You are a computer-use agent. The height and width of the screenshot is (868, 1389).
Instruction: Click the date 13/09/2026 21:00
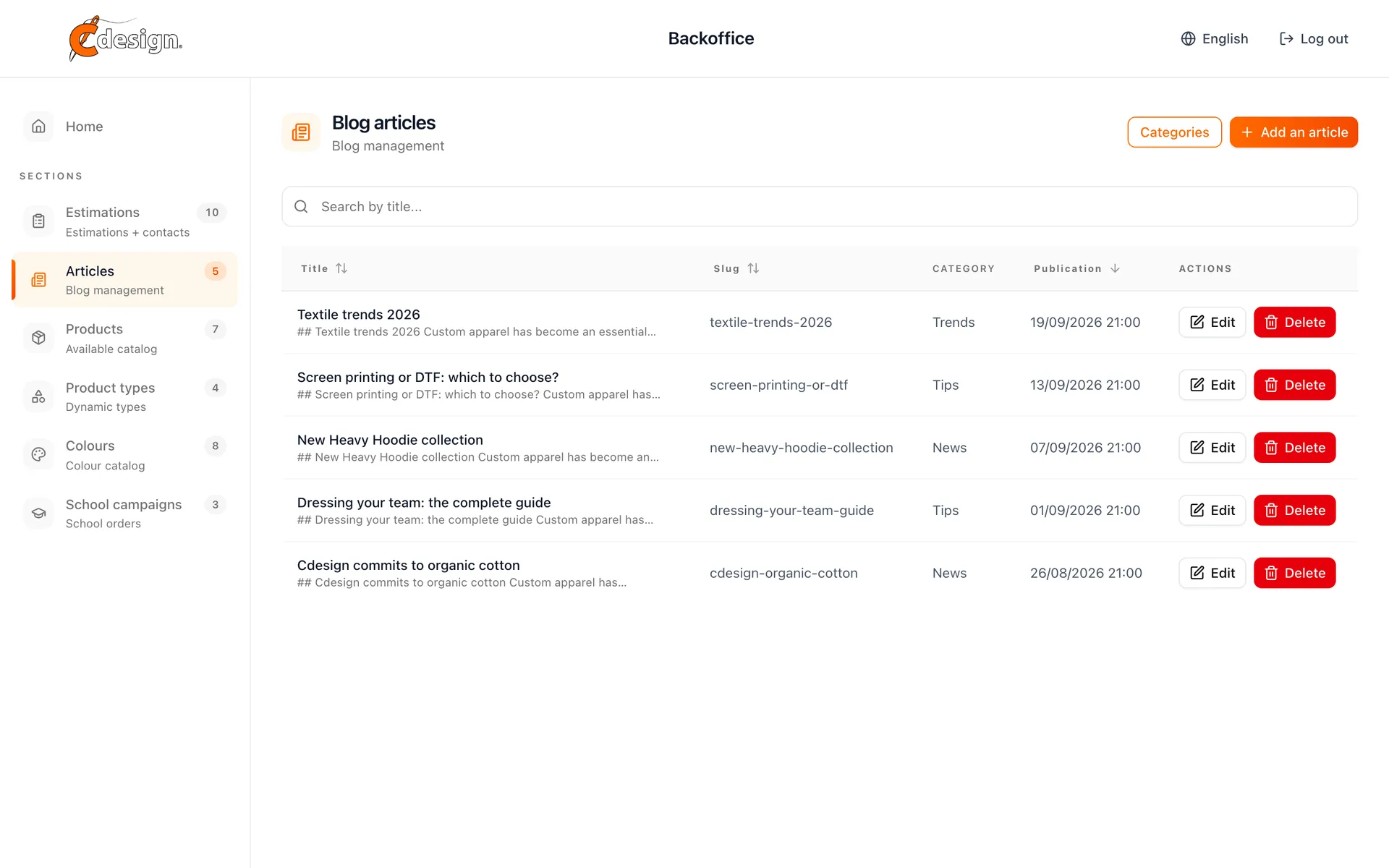1085,385
